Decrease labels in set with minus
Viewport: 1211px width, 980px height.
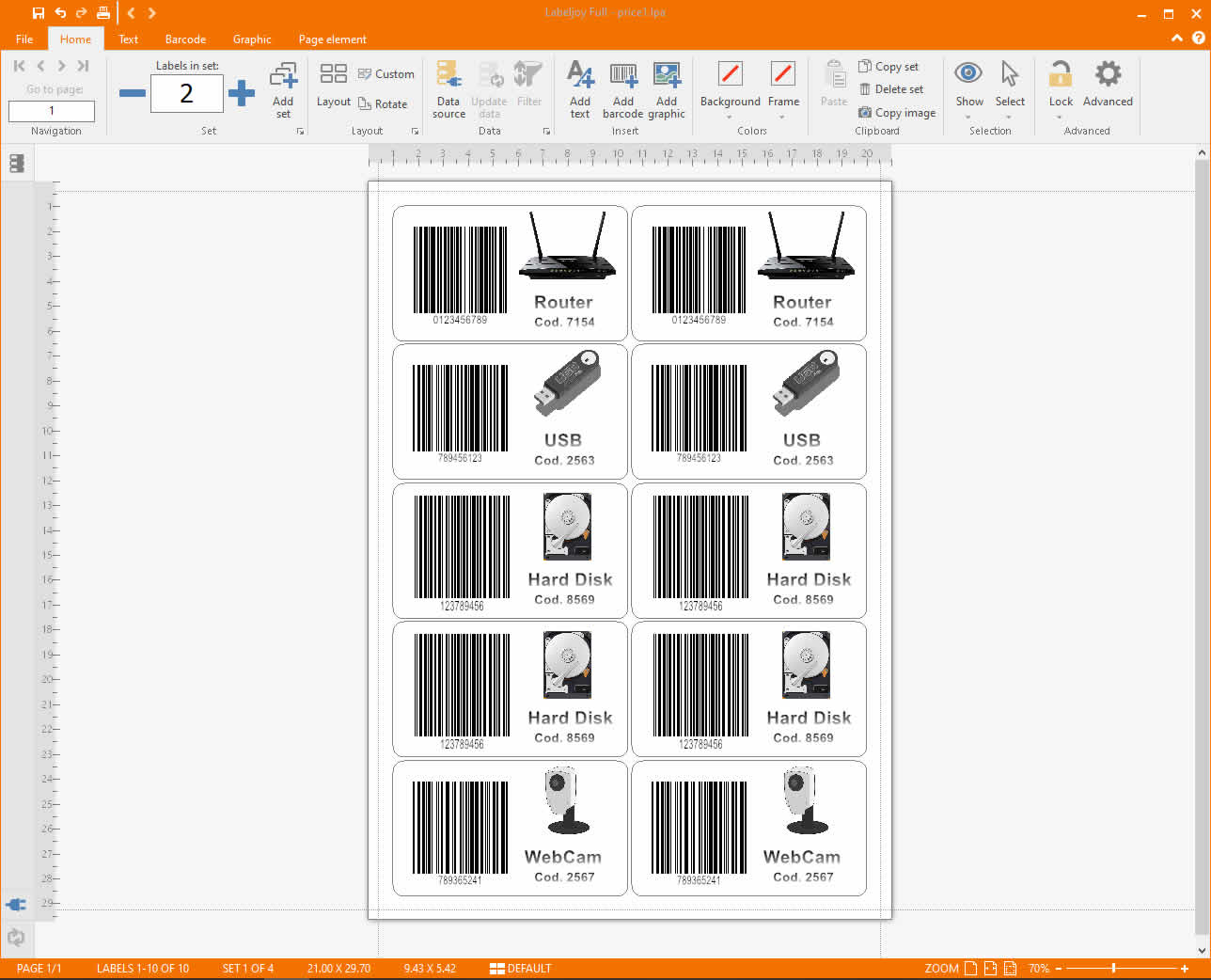pyautogui.click(x=133, y=93)
